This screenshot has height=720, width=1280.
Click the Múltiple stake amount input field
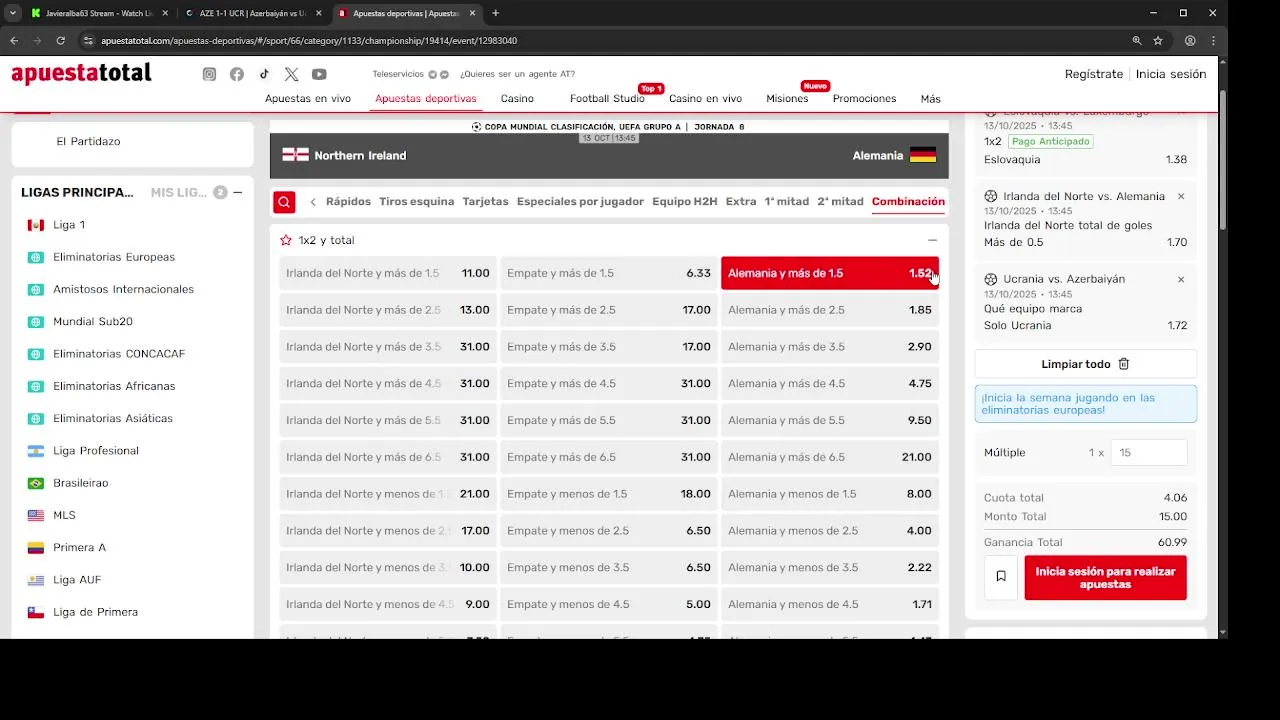[1149, 453]
